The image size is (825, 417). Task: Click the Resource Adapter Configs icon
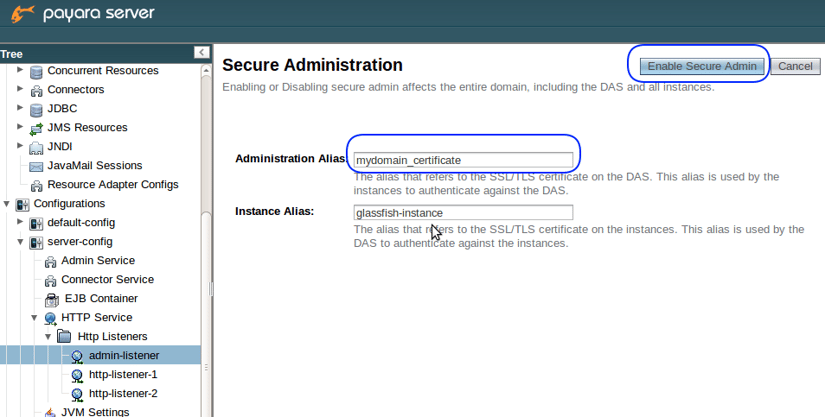tap(36, 185)
